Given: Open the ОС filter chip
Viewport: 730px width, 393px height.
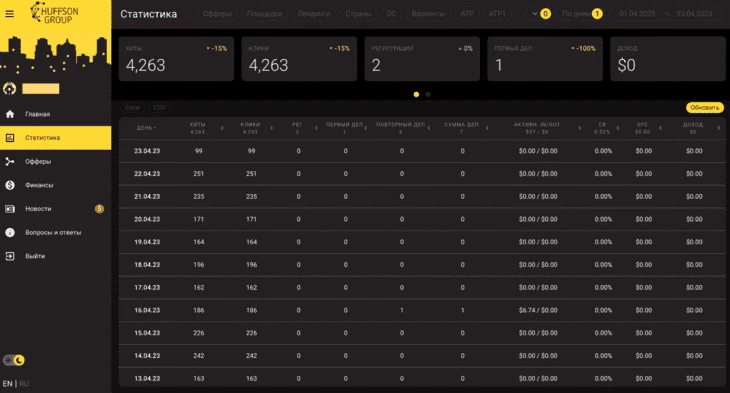Looking at the screenshot, I should [x=392, y=14].
